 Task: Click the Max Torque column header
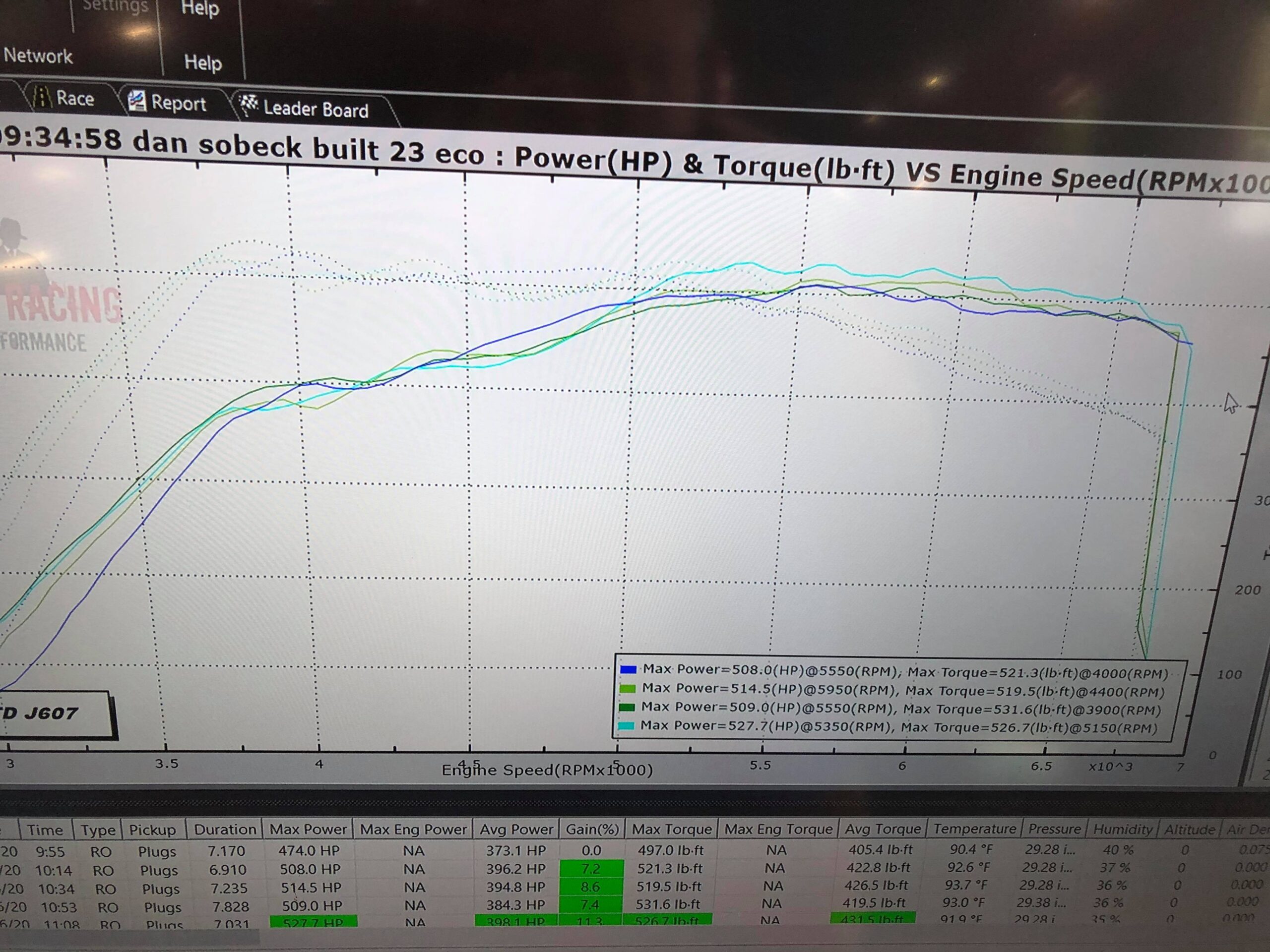pyautogui.click(x=672, y=829)
